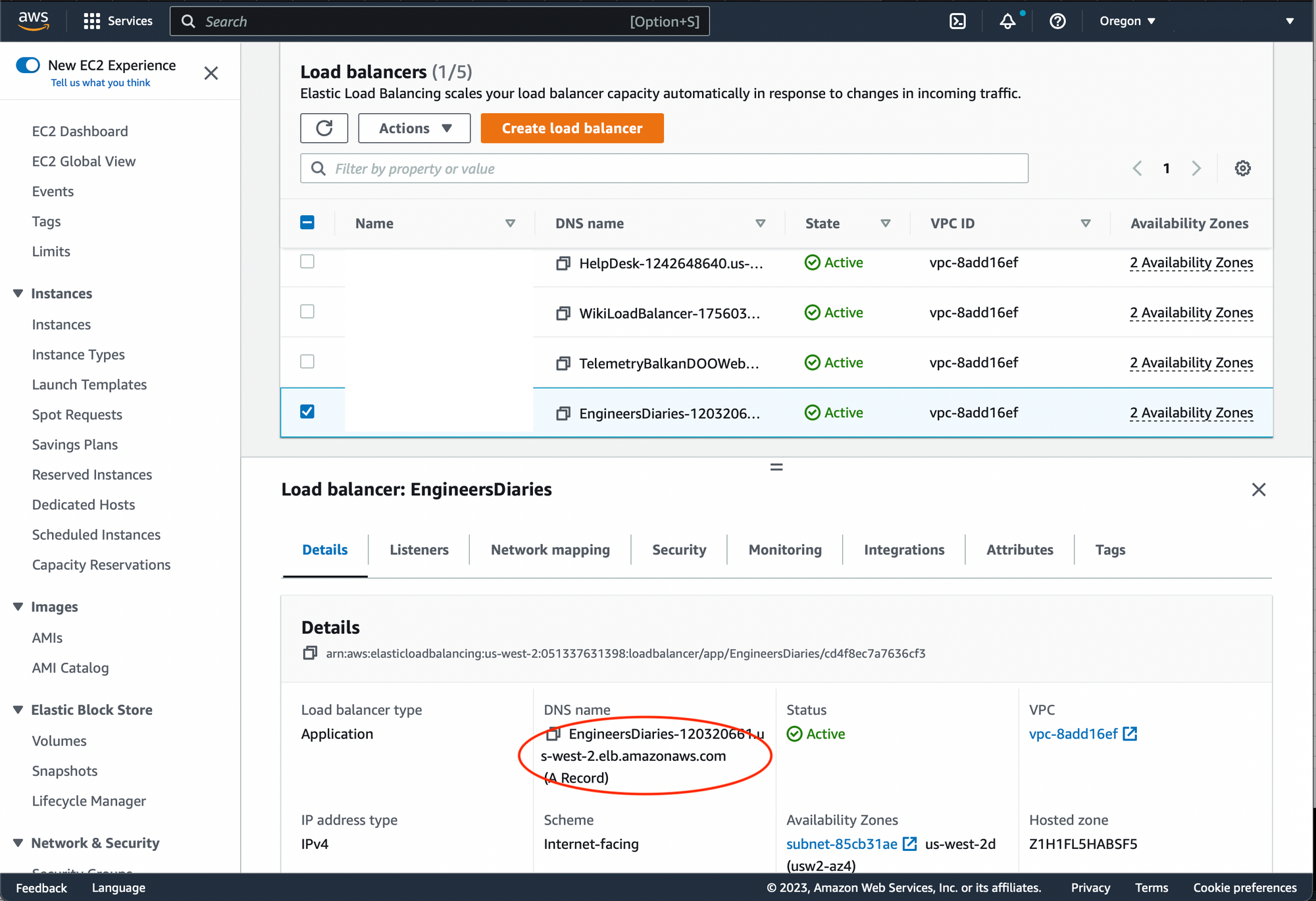1316x901 pixels.
Task: Sort by the VPC ID column arrow
Action: click(1086, 223)
